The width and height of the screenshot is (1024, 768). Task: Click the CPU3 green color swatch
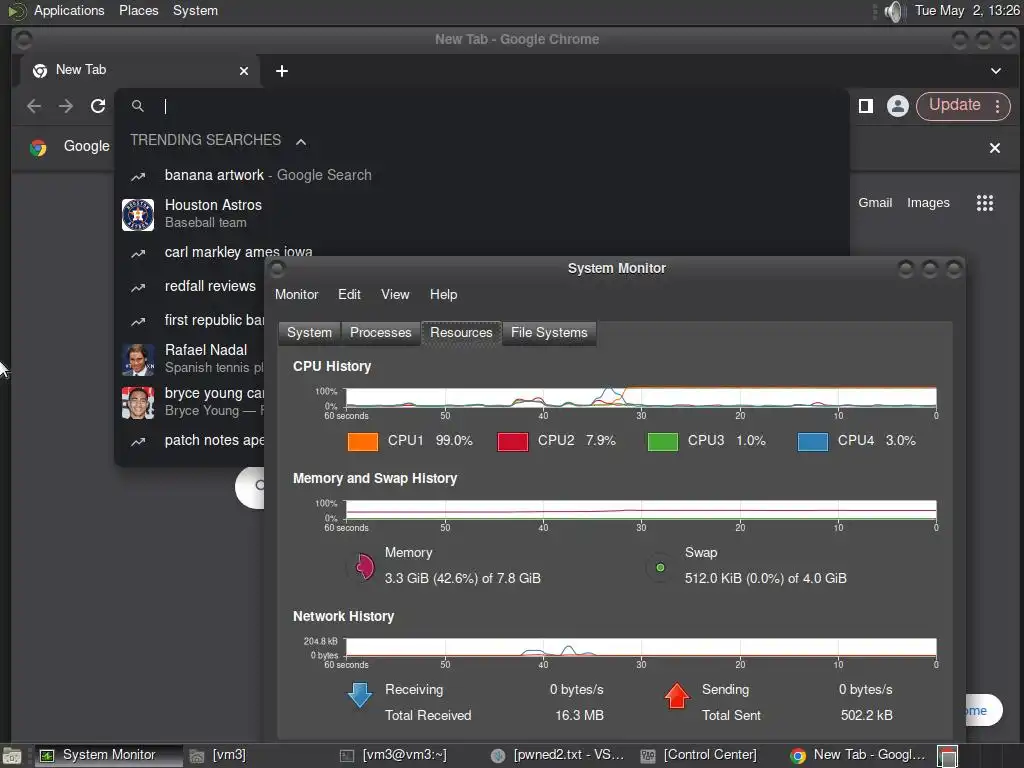pos(663,441)
